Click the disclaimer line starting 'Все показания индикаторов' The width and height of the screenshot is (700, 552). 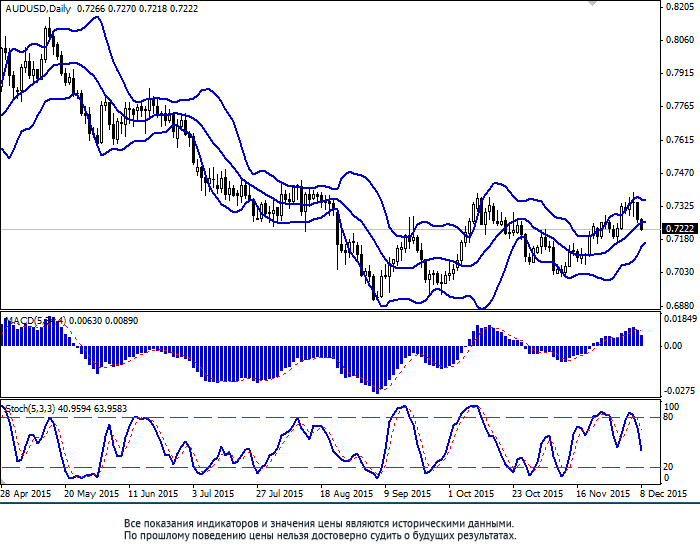pos(319,523)
